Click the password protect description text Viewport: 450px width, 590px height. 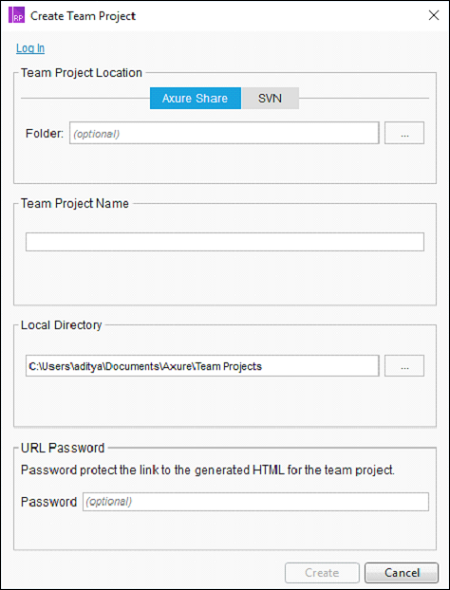(208, 470)
